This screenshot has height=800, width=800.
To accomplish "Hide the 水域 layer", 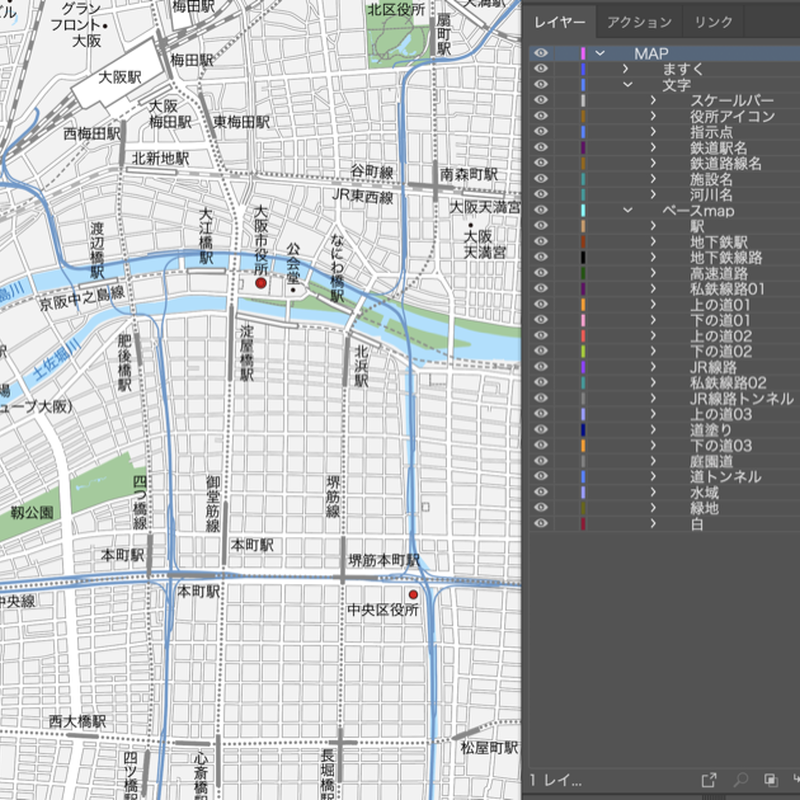I will click(x=541, y=492).
